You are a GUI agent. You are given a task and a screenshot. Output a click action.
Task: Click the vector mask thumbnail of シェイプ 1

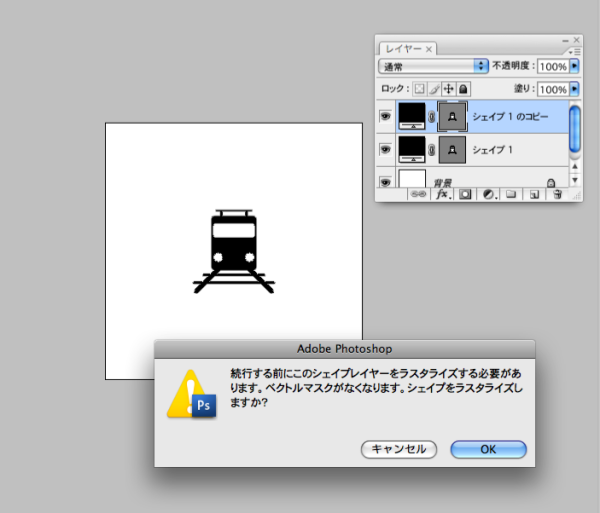(x=453, y=150)
